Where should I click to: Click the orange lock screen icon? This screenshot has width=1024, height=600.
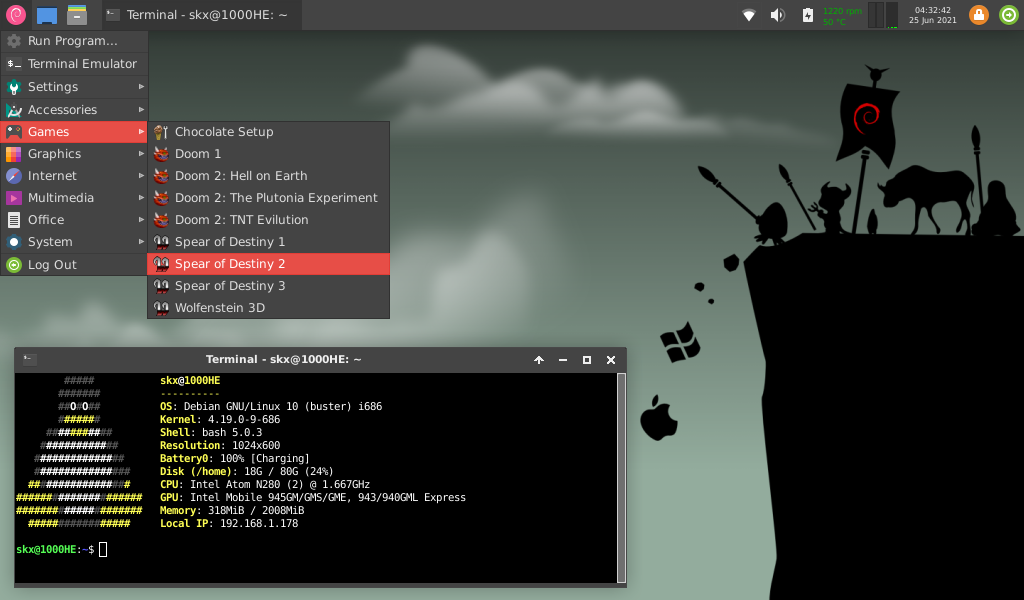978,15
